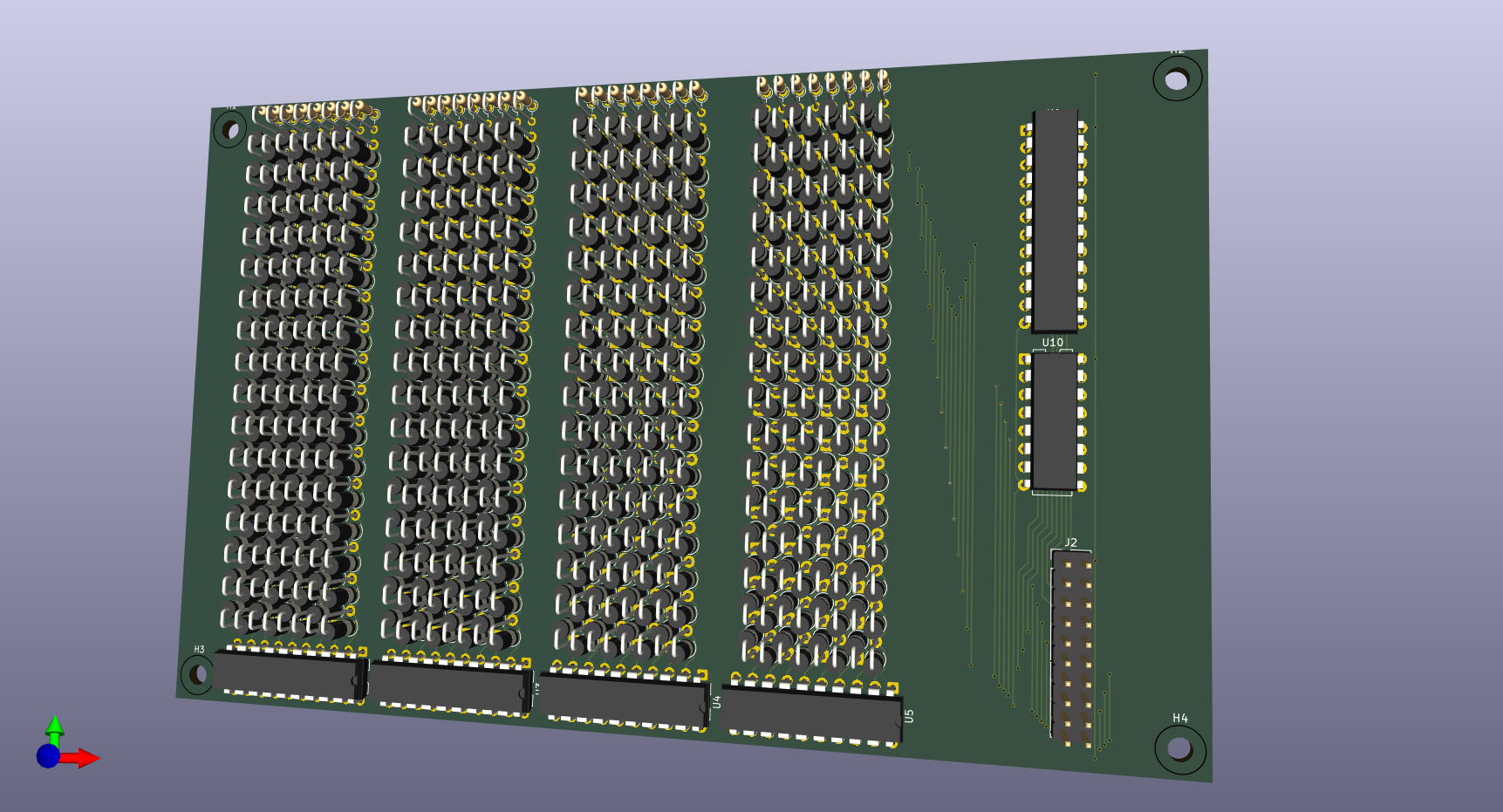
Task: Select the H2 mounting hole at top right
Action: coord(1177,80)
